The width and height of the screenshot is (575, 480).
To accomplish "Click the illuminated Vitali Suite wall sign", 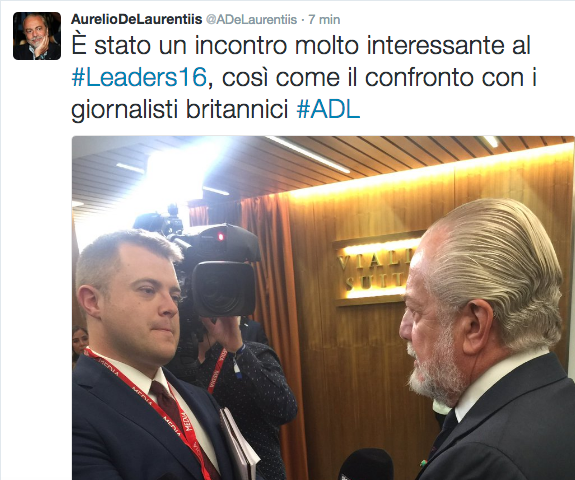I will tap(376, 270).
